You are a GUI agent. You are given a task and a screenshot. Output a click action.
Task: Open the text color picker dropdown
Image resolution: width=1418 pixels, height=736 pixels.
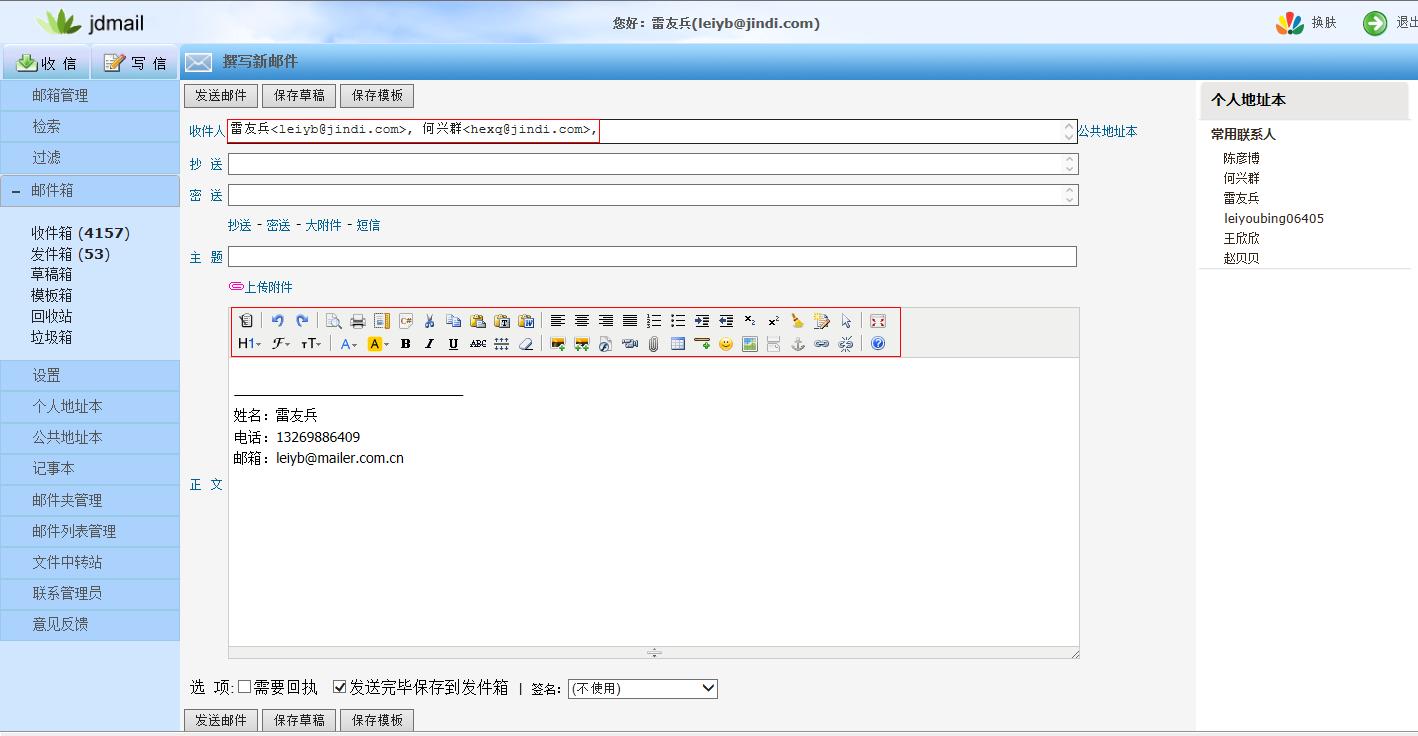(x=348, y=344)
